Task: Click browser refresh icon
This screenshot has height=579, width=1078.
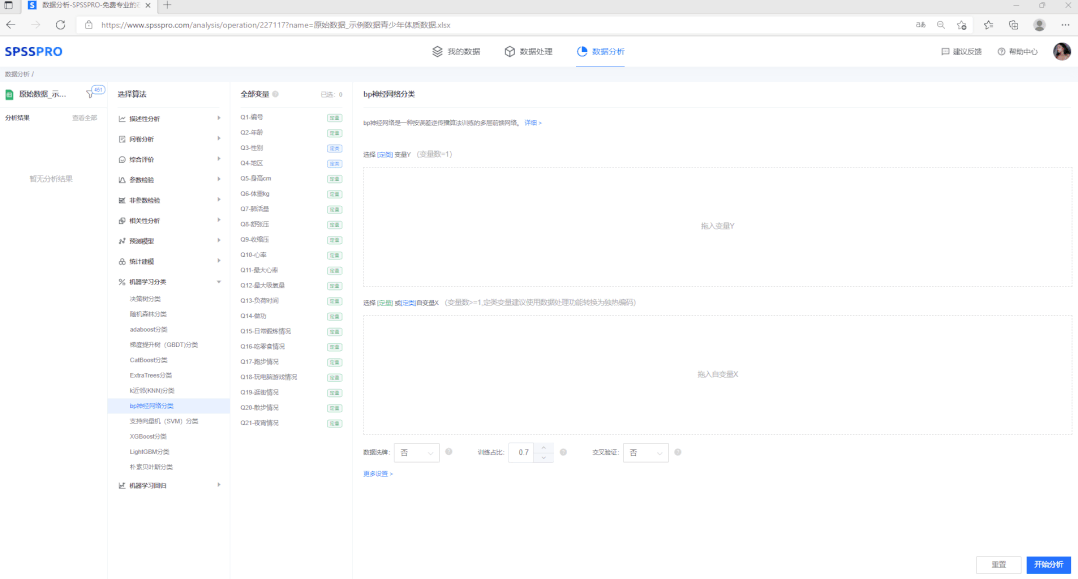Action: pyautogui.click(x=60, y=25)
